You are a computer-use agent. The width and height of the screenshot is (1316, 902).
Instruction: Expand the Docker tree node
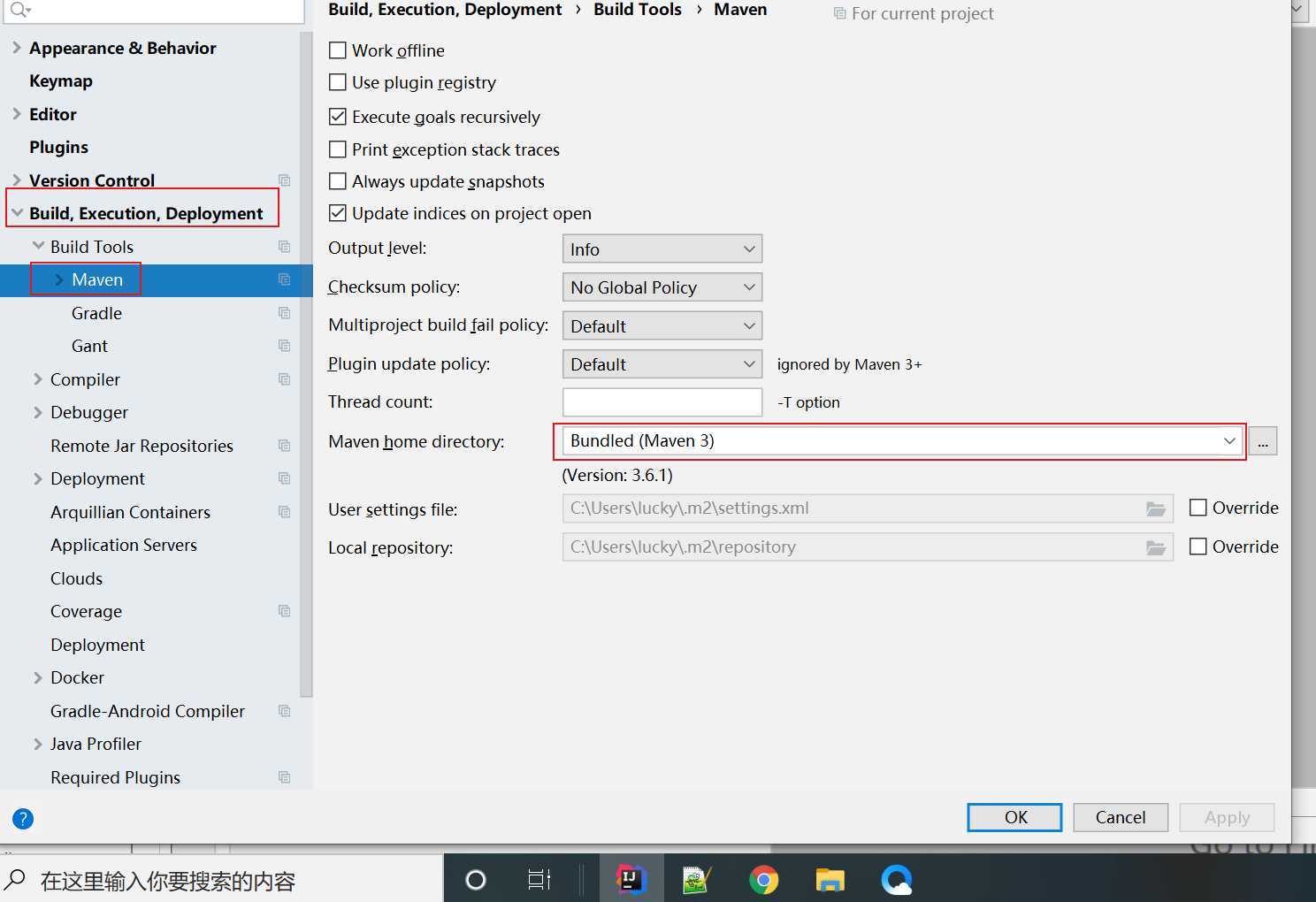[37, 677]
